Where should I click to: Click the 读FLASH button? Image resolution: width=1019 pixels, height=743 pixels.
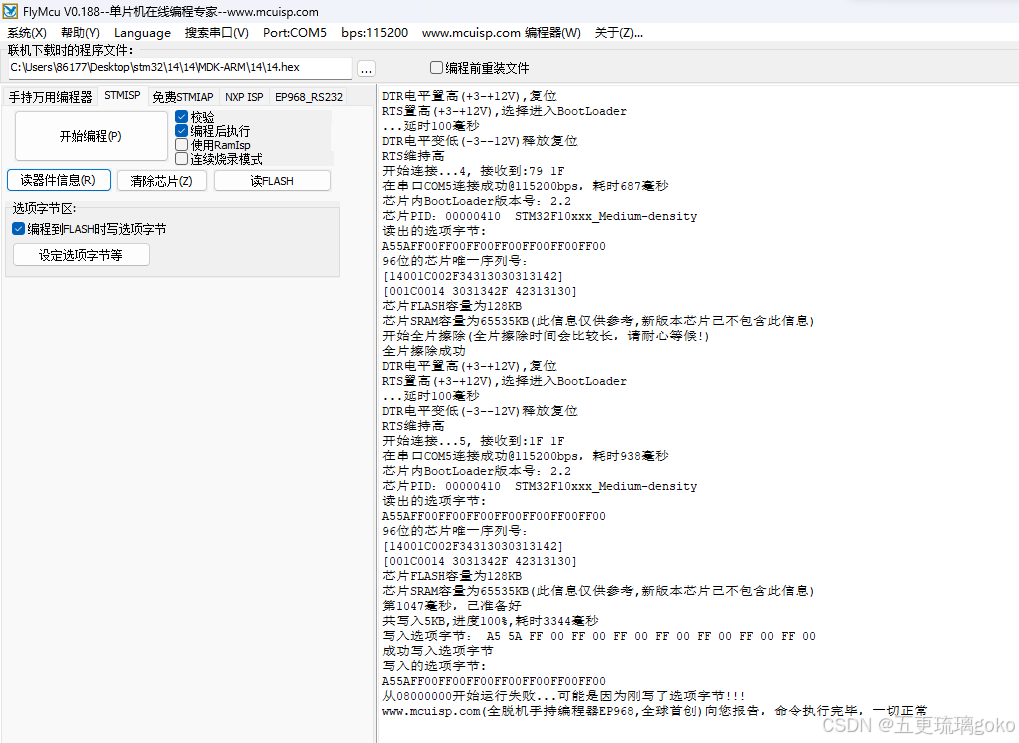tap(272, 181)
